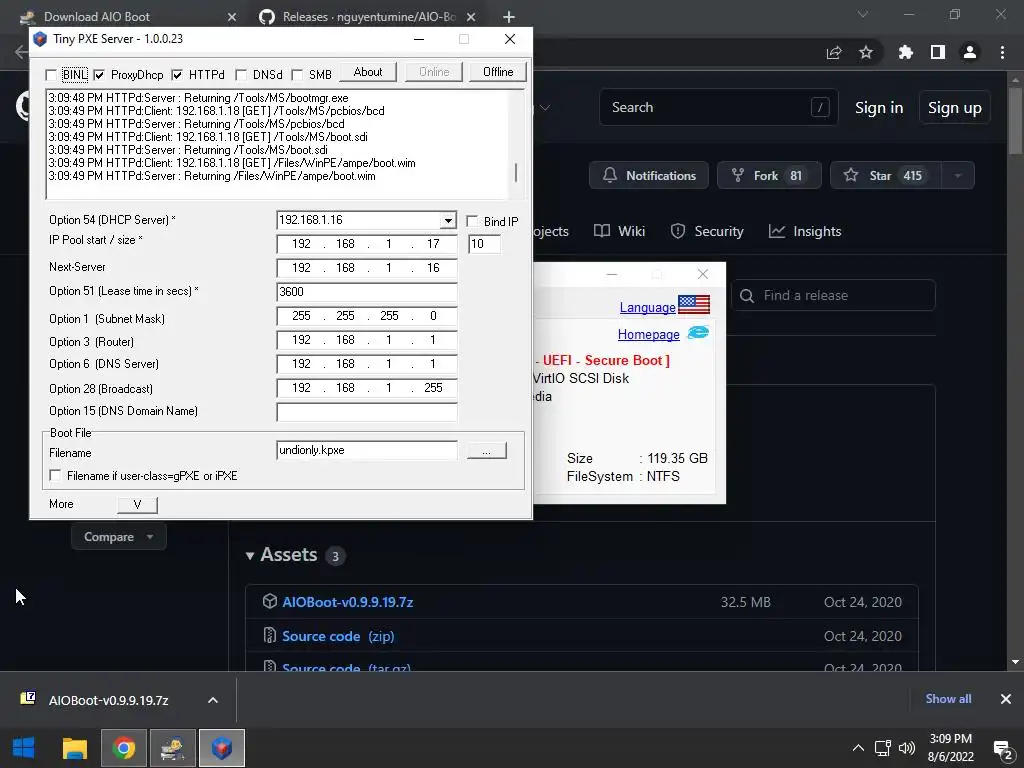Collapse the Assets section
This screenshot has height=768, width=1024.
[x=249, y=556]
